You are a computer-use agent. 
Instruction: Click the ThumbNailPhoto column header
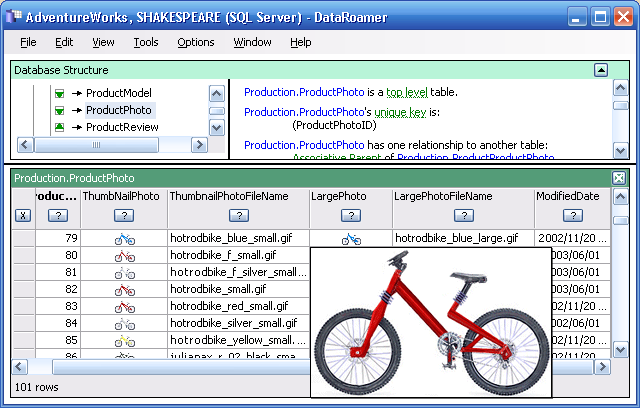[x=121, y=196]
